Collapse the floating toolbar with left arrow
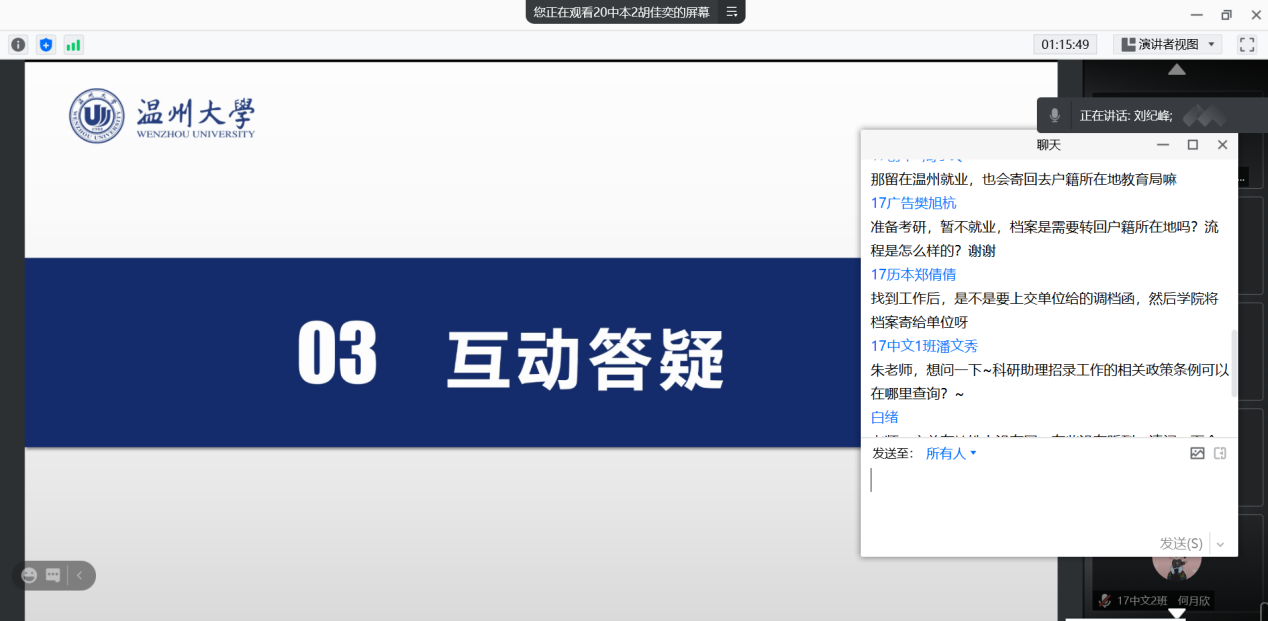1268x621 pixels. [x=80, y=575]
